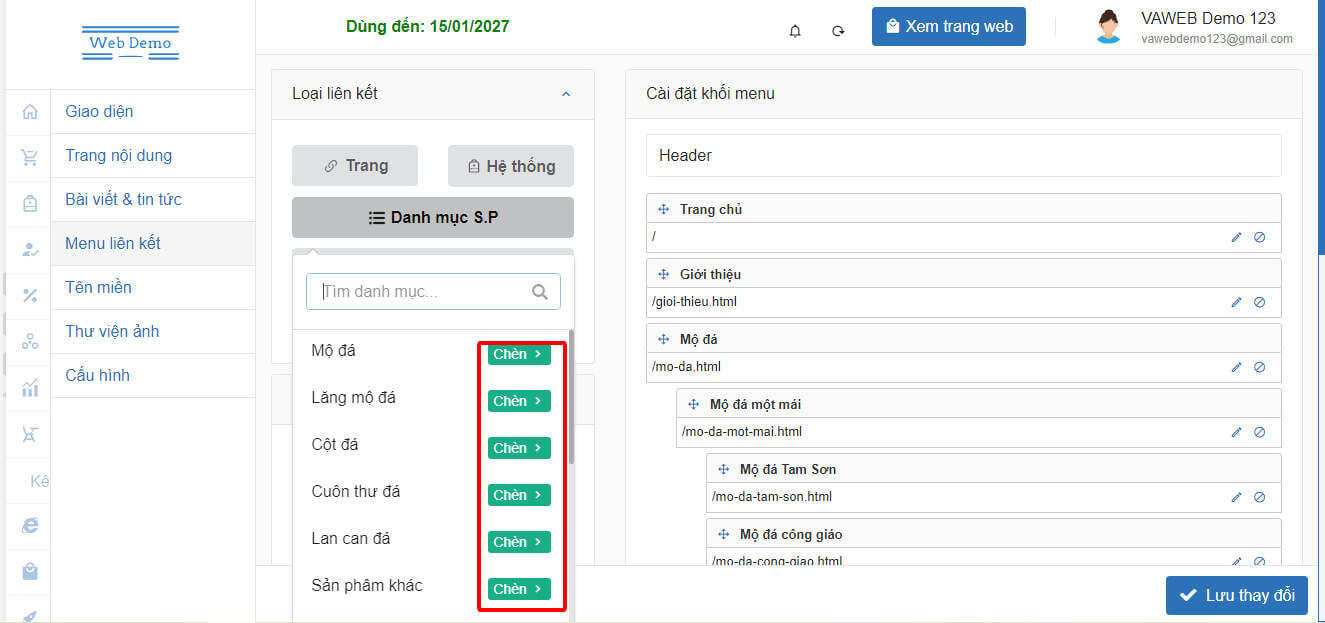The image size is (1325, 623).
Task: Click the notification bell icon
Action: 795,30
